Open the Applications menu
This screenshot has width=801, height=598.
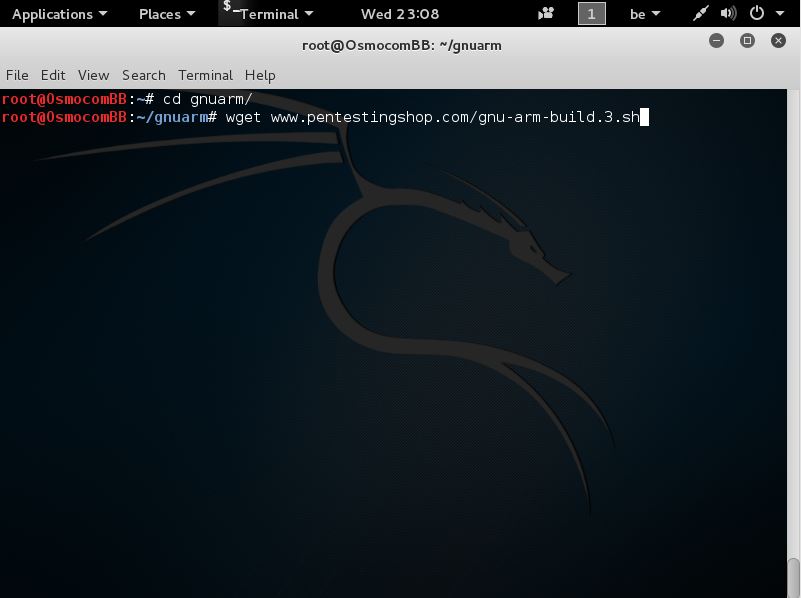point(59,14)
